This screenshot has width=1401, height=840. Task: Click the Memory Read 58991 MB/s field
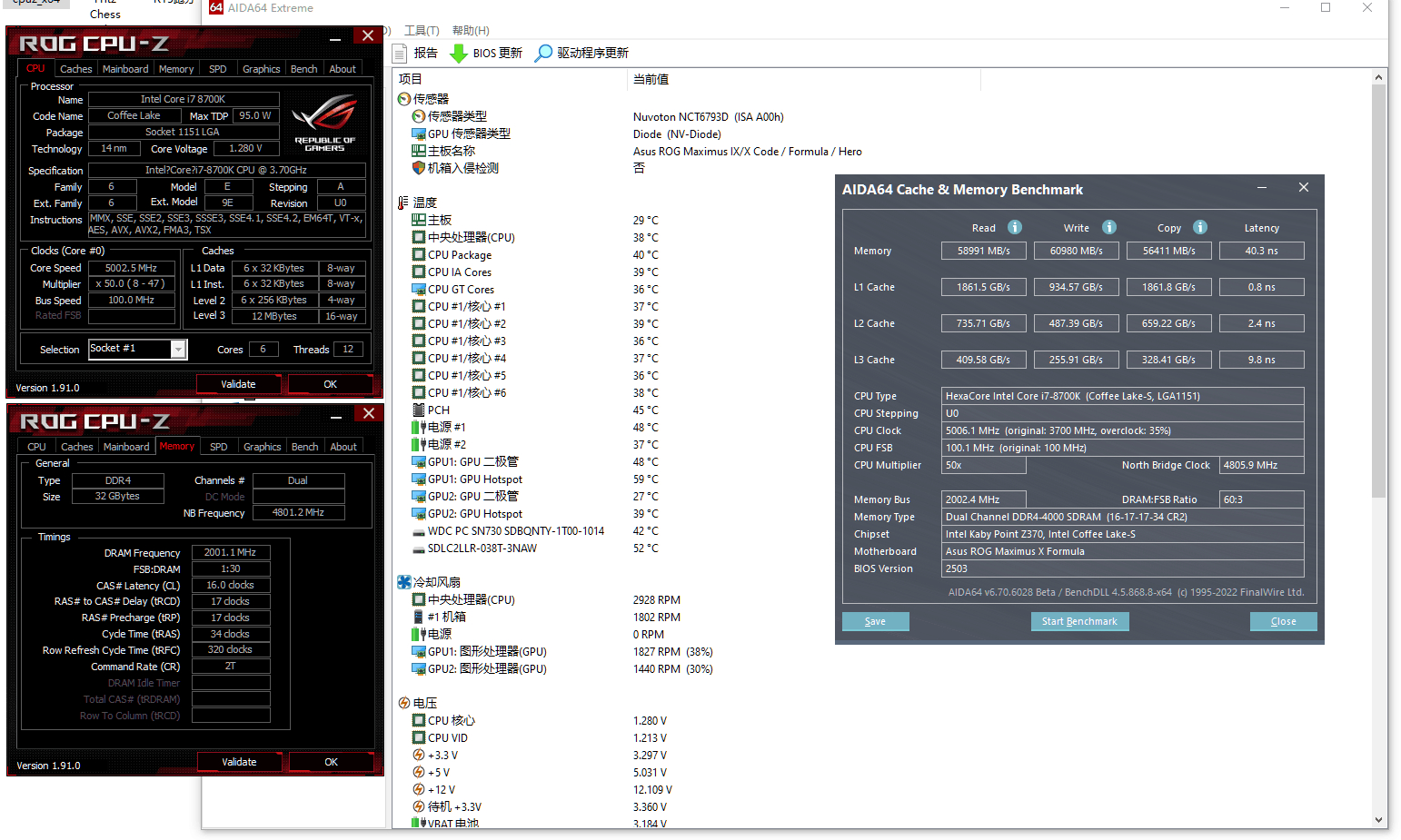coord(984,251)
